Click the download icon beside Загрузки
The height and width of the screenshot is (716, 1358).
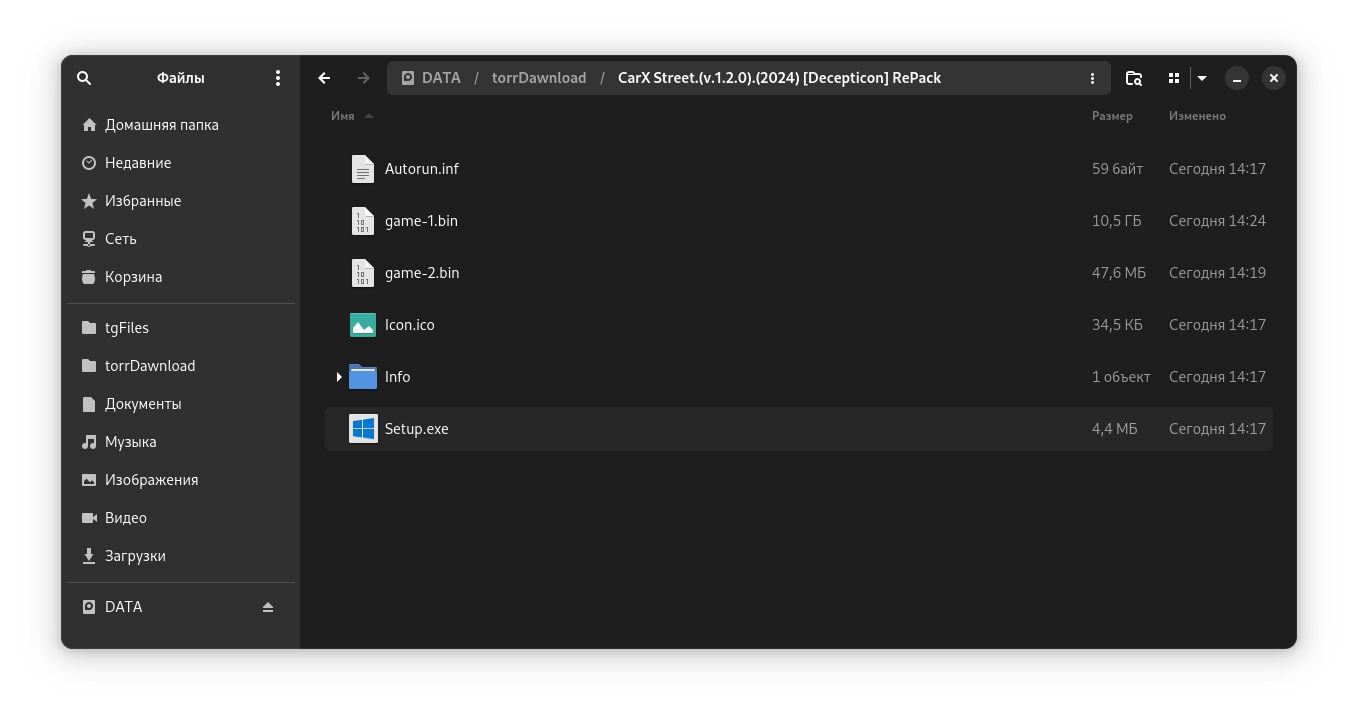pyautogui.click(x=89, y=556)
